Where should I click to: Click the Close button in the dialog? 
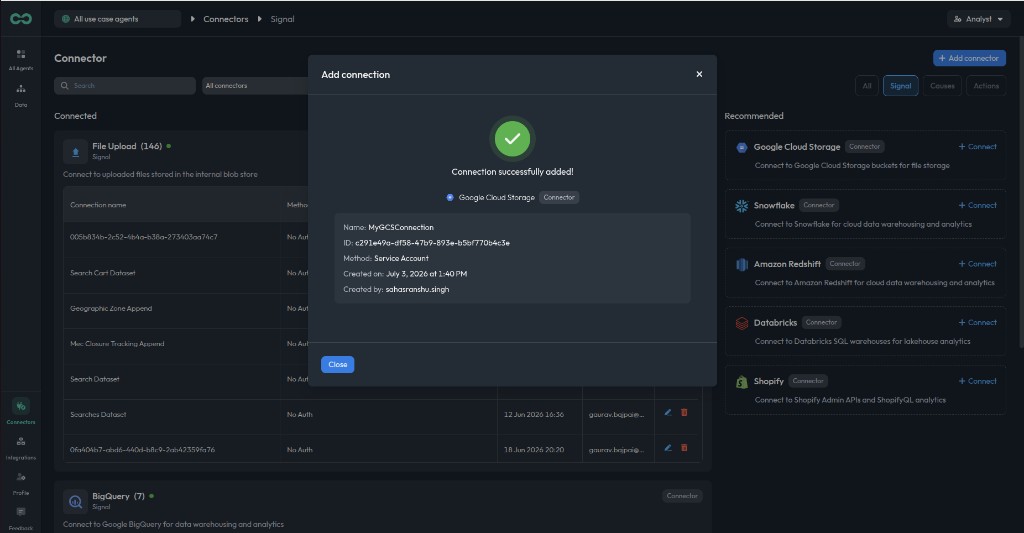pyautogui.click(x=338, y=364)
